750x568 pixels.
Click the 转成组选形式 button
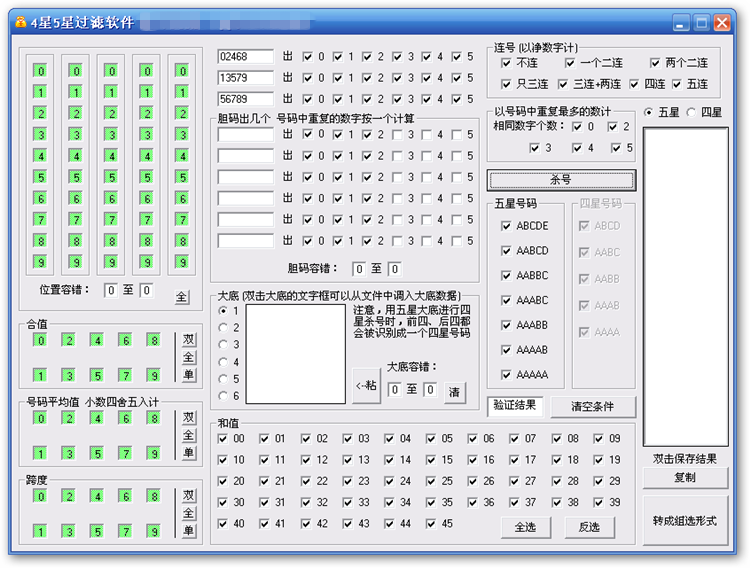tap(685, 521)
